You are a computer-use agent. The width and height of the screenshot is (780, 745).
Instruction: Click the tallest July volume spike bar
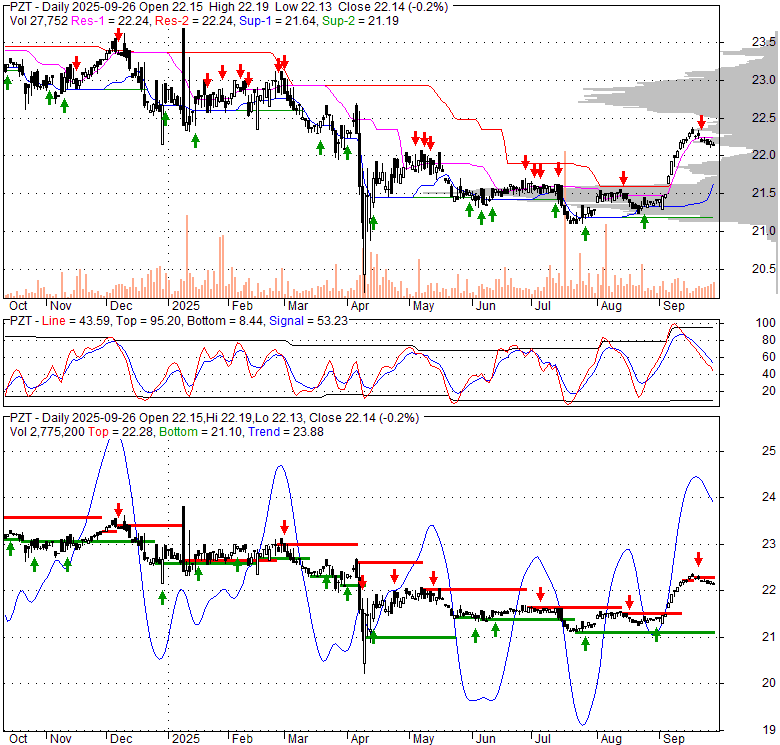565,224
